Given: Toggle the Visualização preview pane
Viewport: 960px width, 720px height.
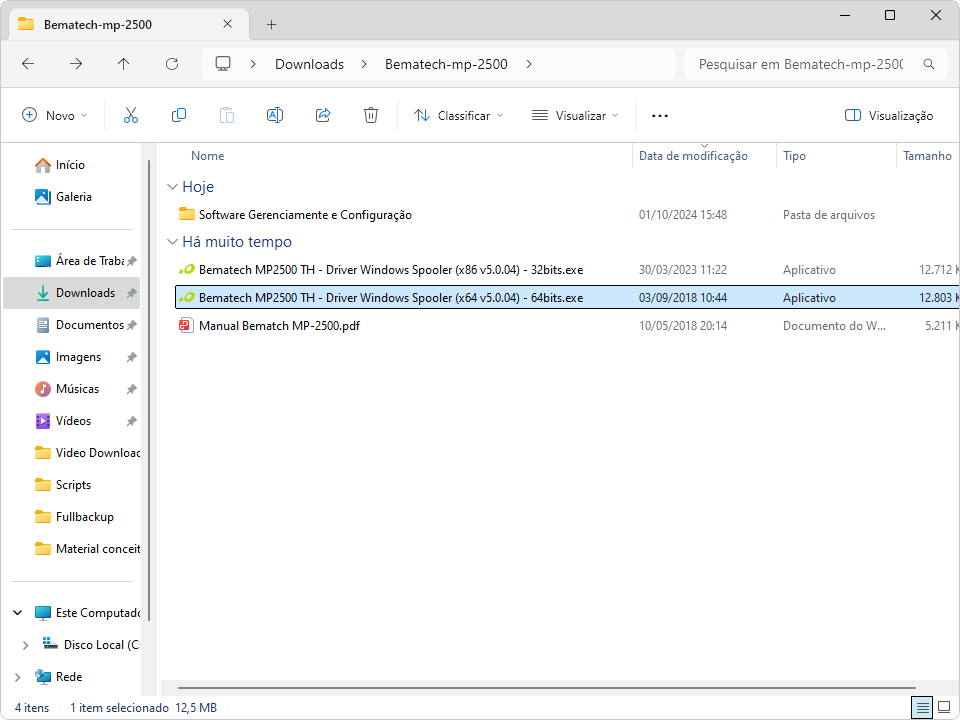Looking at the screenshot, I should pos(888,115).
